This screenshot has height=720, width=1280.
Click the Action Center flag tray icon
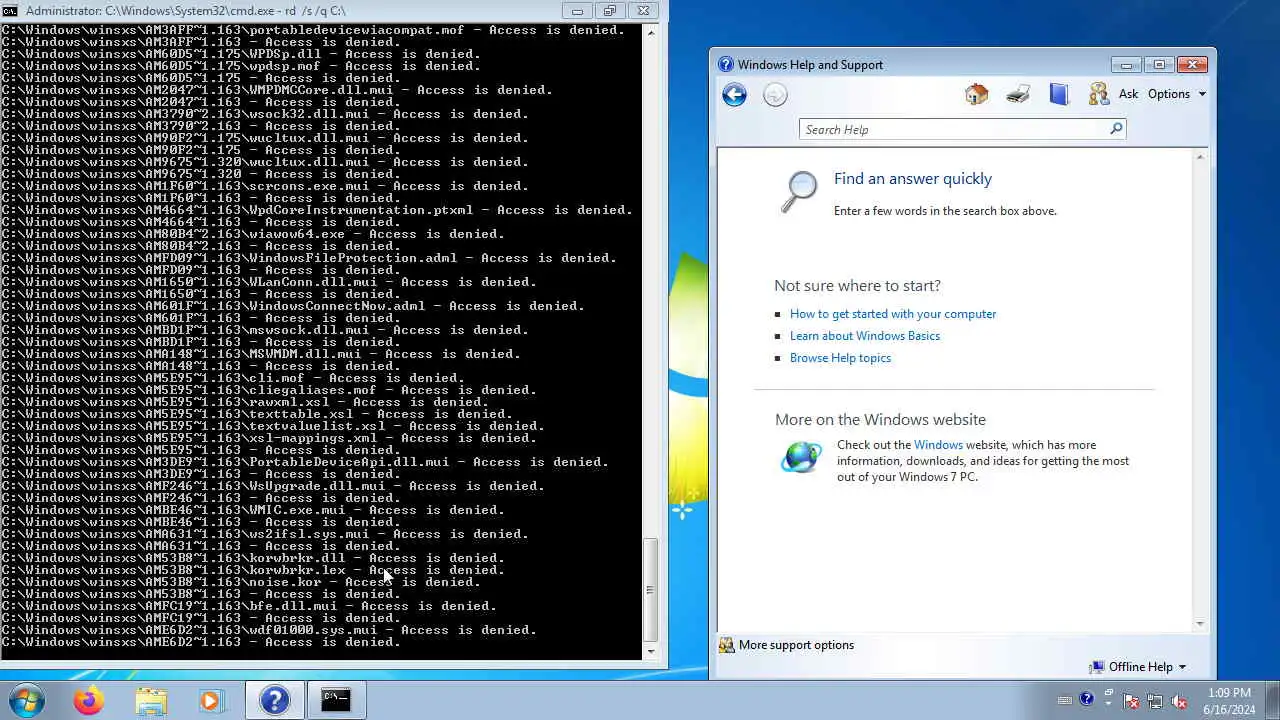[x=1133, y=701]
